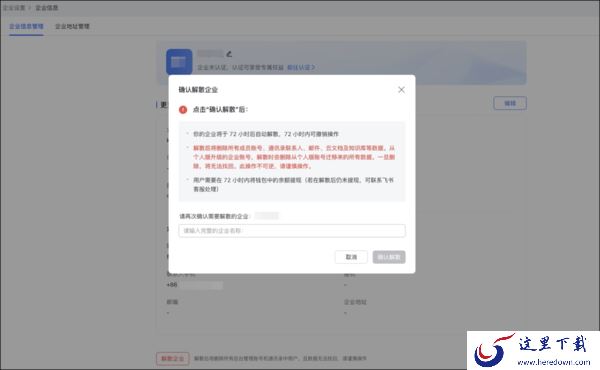Click the 编辑 button on the right
Screen dimensions: 600x370
click(x=510, y=103)
